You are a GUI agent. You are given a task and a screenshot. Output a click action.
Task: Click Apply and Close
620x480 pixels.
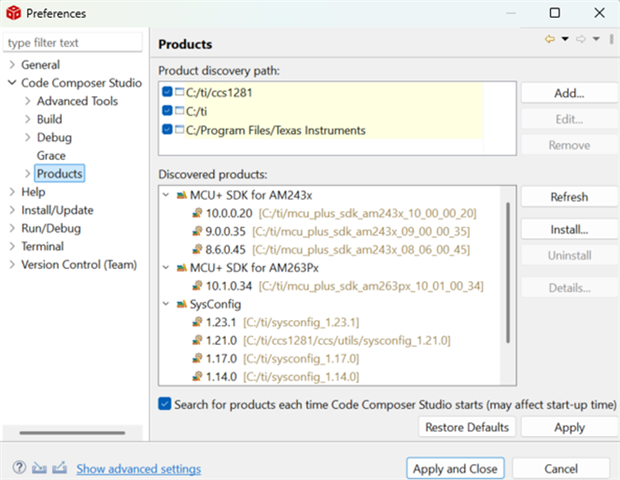click(x=455, y=469)
